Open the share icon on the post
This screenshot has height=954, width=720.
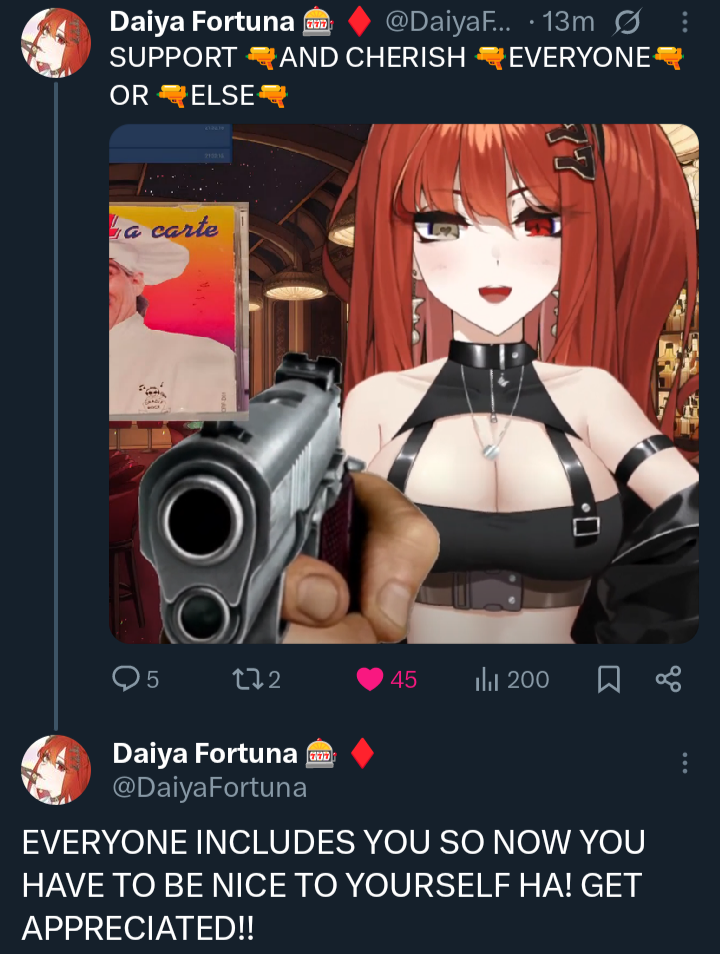668,679
